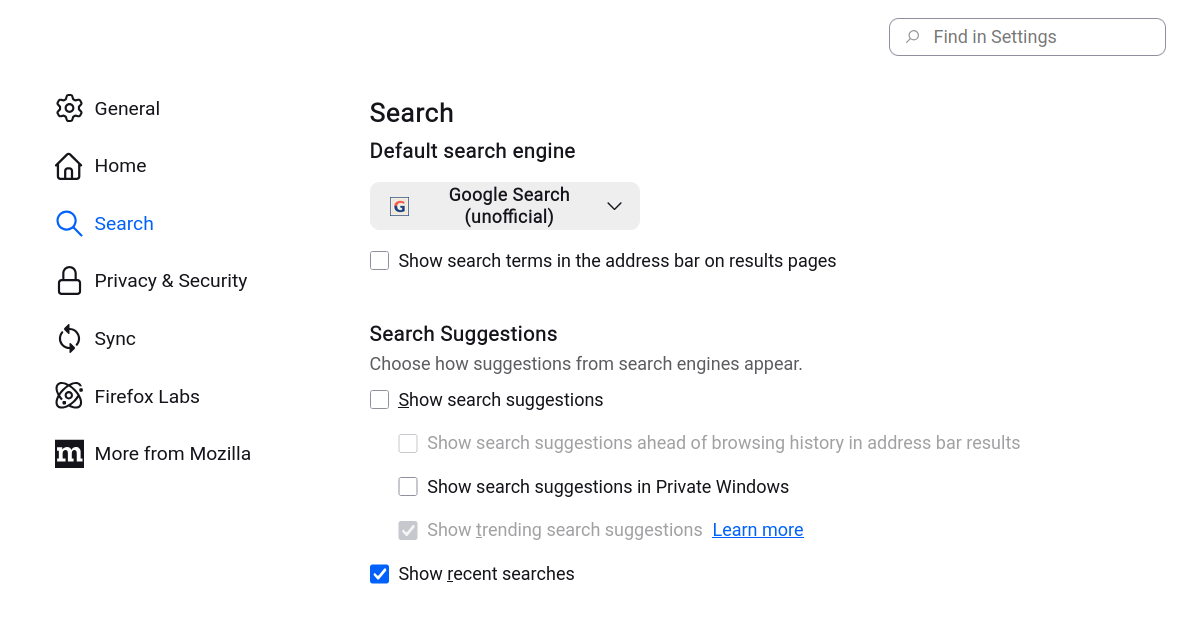1190x625 pixels.
Task: Go to the Firefox Labs section
Action: coord(147,396)
